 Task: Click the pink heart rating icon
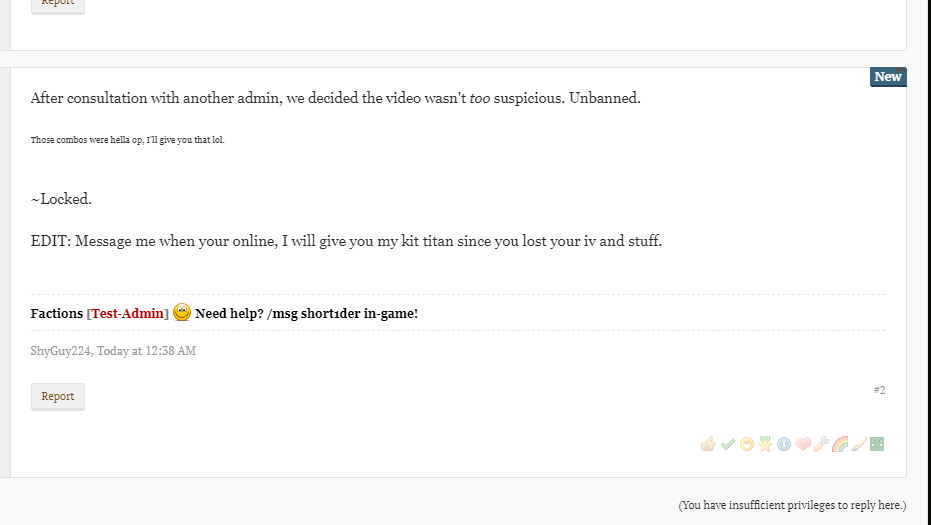tap(802, 444)
